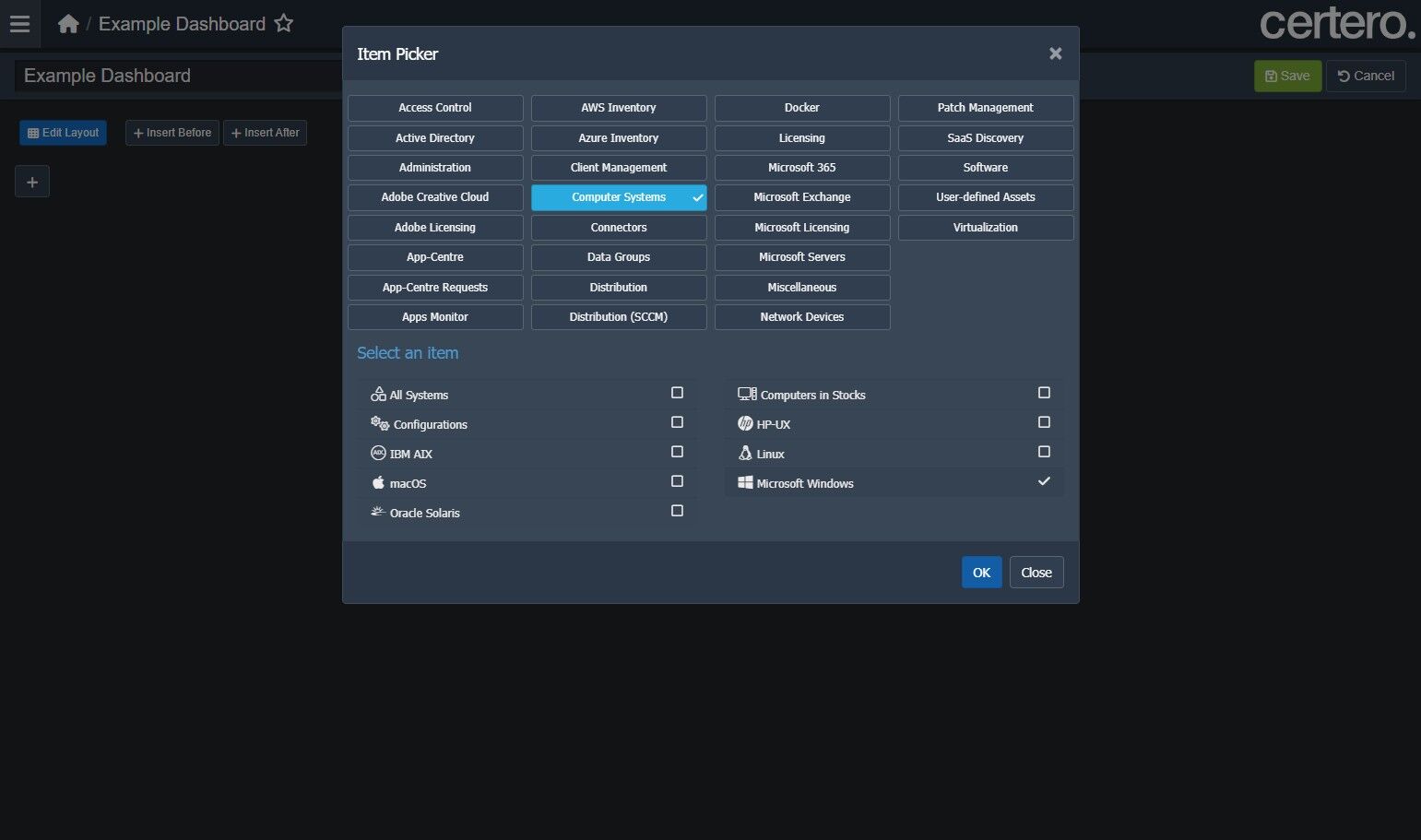This screenshot has height=840, width=1421.
Task: Select the Distribution (SCCM) category
Action: point(619,317)
